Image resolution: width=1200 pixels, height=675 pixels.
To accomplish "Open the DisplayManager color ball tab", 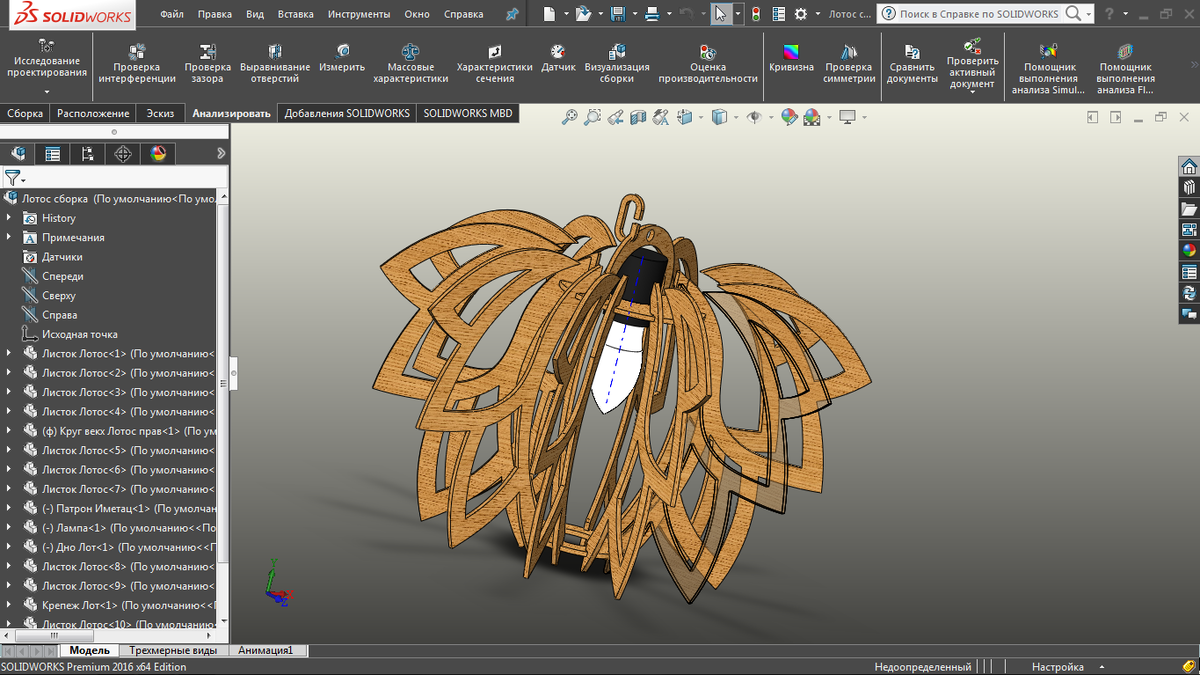I will (x=158, y=154).
